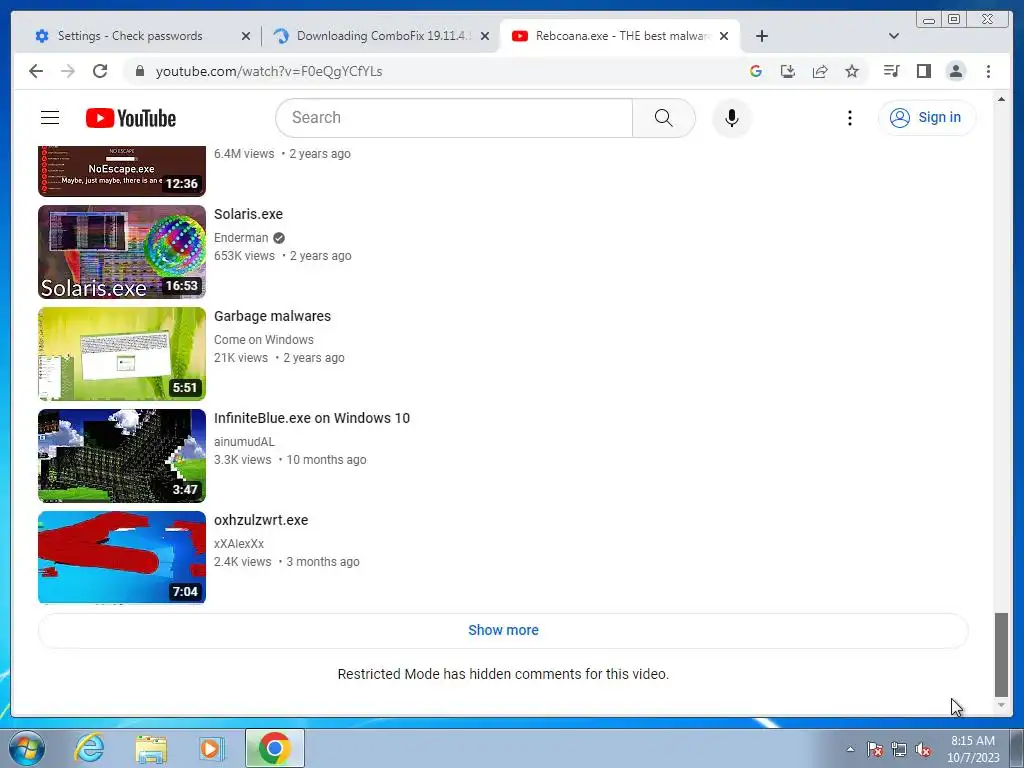
Task: Bookmark this tab with the star icon
Action: 852,71
